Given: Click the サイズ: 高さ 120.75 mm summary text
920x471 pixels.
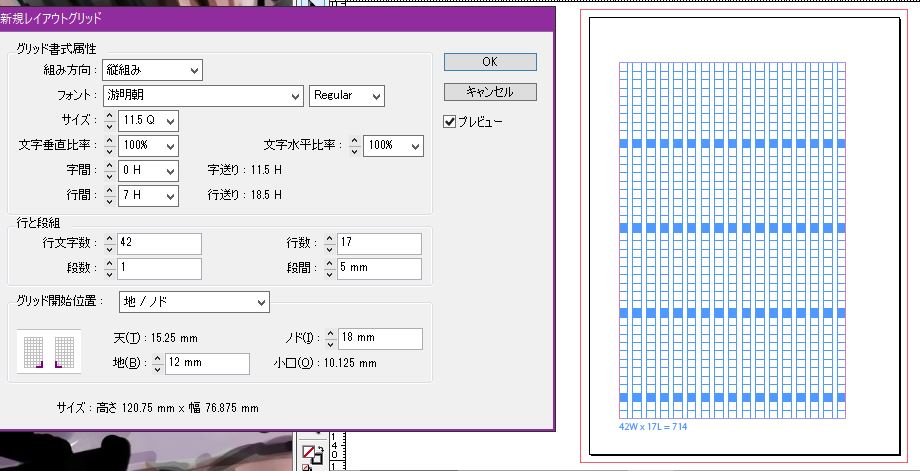Looking at the screenshot, I should click(157, 408).
